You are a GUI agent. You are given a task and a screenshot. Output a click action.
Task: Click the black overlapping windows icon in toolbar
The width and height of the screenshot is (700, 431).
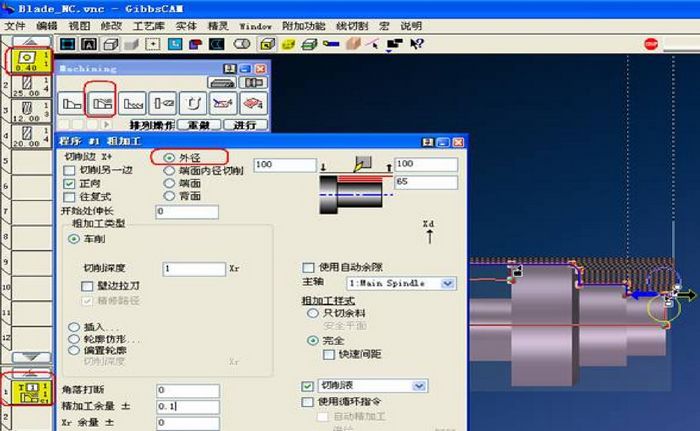[x=394, y=44]
